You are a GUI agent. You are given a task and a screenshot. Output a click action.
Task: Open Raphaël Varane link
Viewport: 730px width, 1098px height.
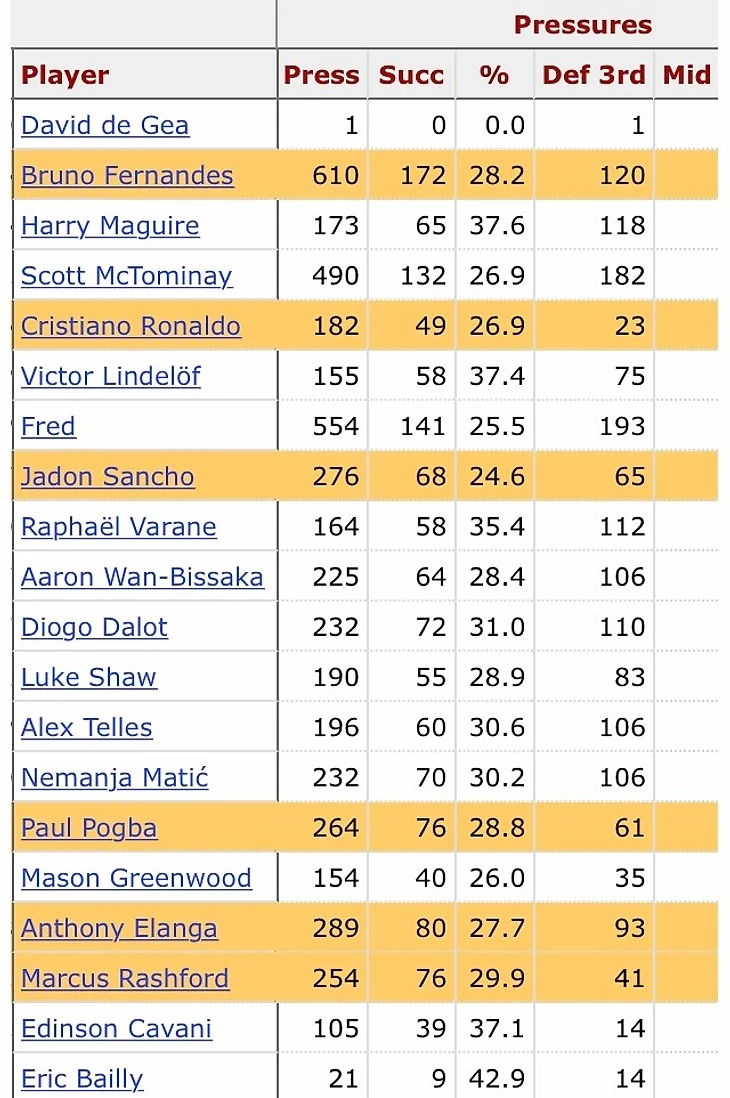click(119, 527)
